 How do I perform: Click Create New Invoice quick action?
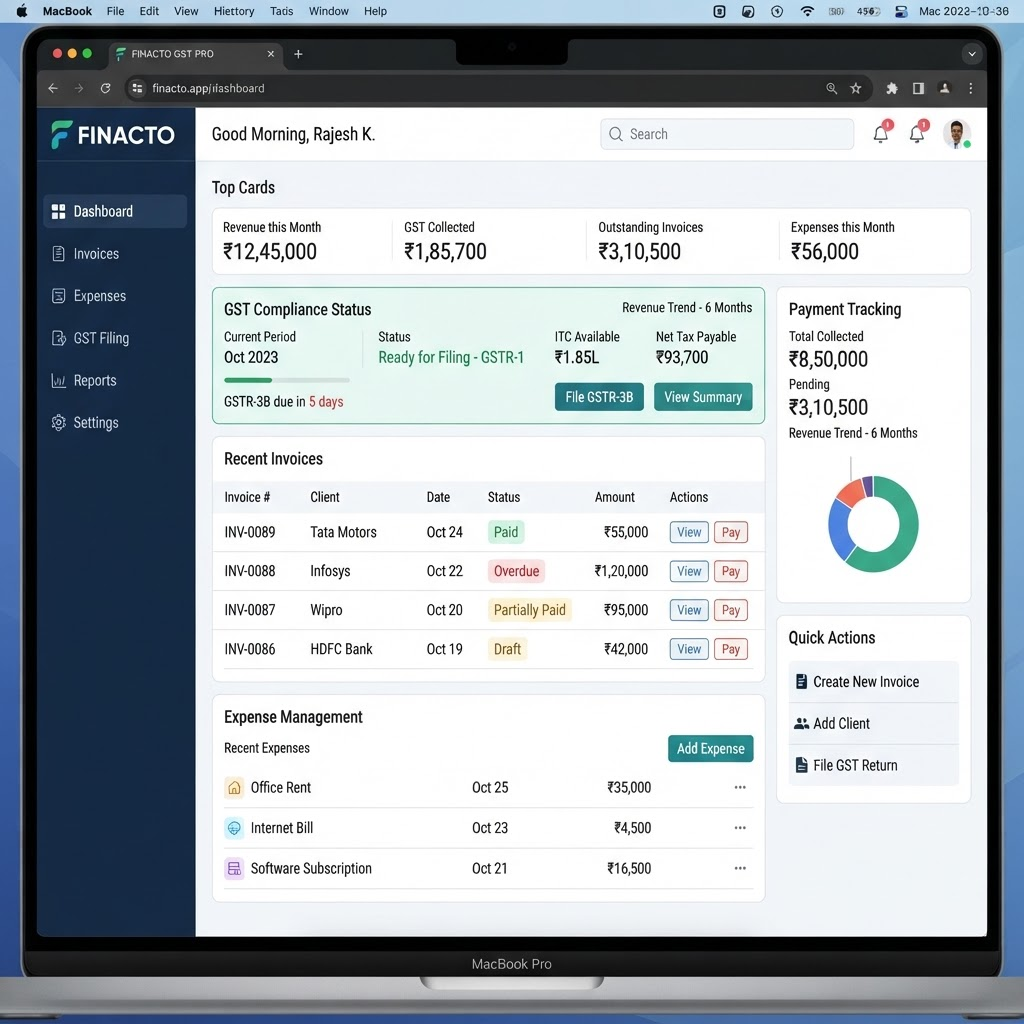coord(873,682)
